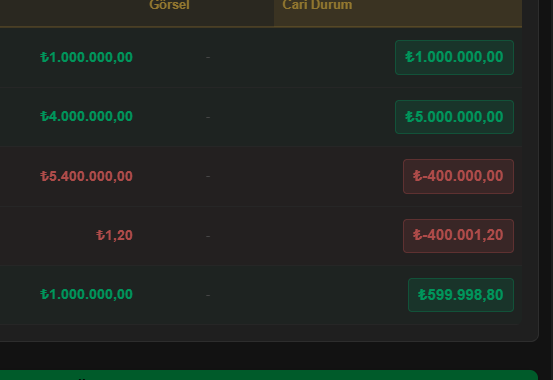Select Görsel dash in the ₺1,20 row
This screenshot has width=553, height=380.
[208, 236]
